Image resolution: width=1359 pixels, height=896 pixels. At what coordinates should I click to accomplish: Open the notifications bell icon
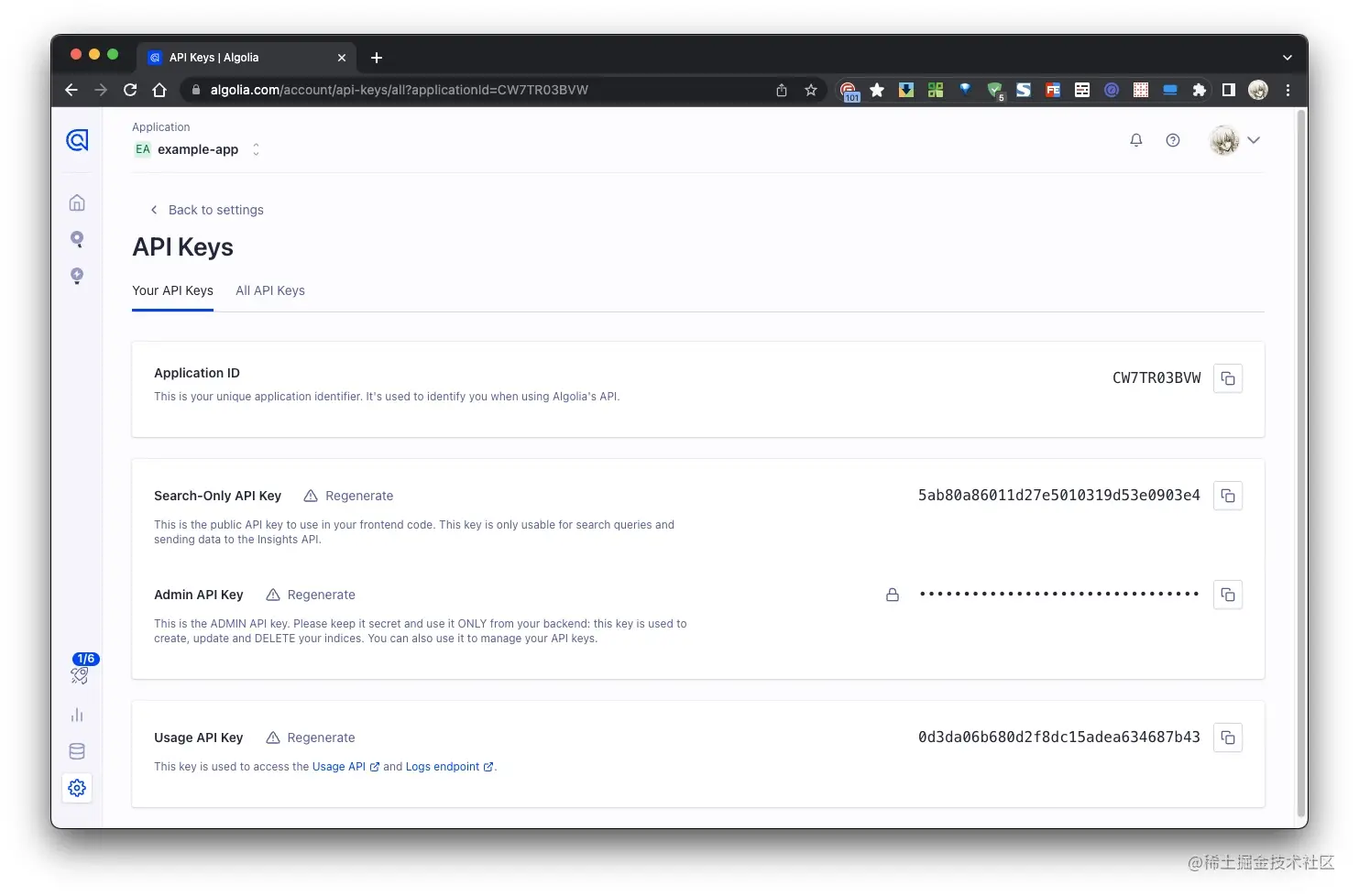click(x=1136, y=140)
